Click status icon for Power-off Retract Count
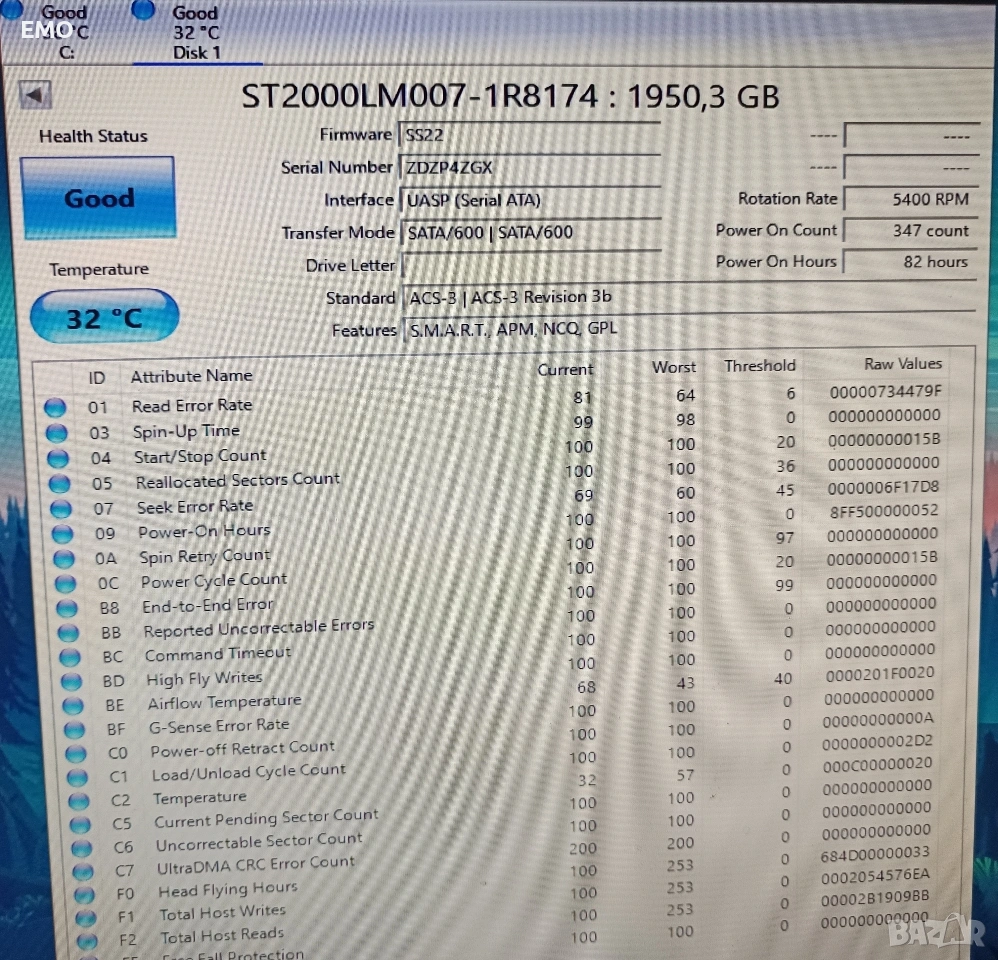Screen dimensions: 998x960 (x=76, y=753)
